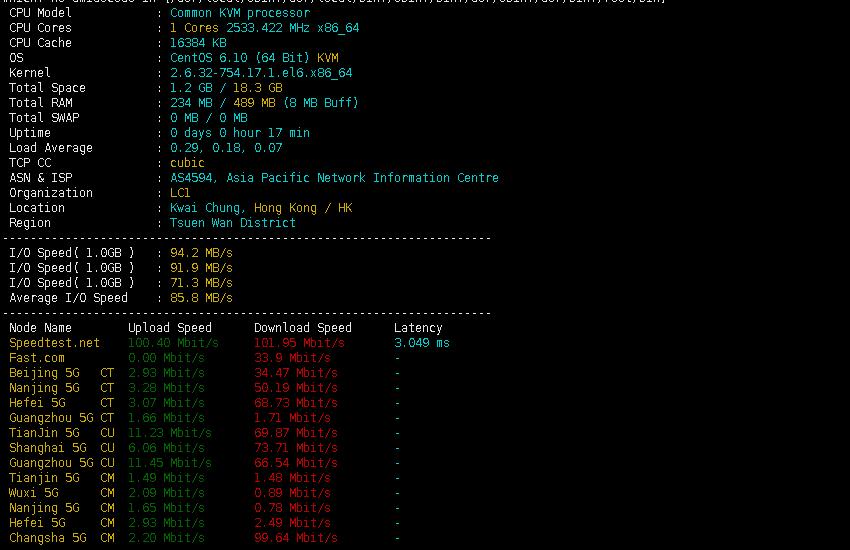Click the Average I/O Speed value '85.8 MB/s'

(202, 298)
